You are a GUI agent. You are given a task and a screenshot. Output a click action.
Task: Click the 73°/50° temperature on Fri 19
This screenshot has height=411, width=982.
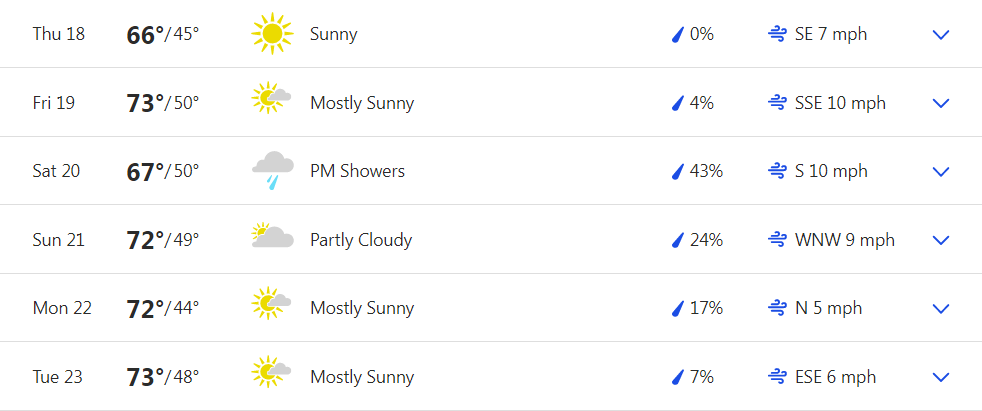point(163,103)
